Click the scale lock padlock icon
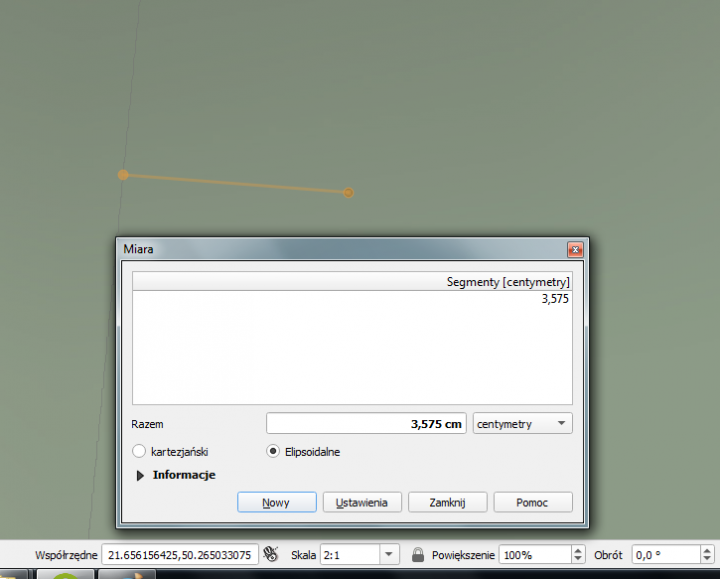720x579 pixels. pyautogui.click(x=418, y=554)
